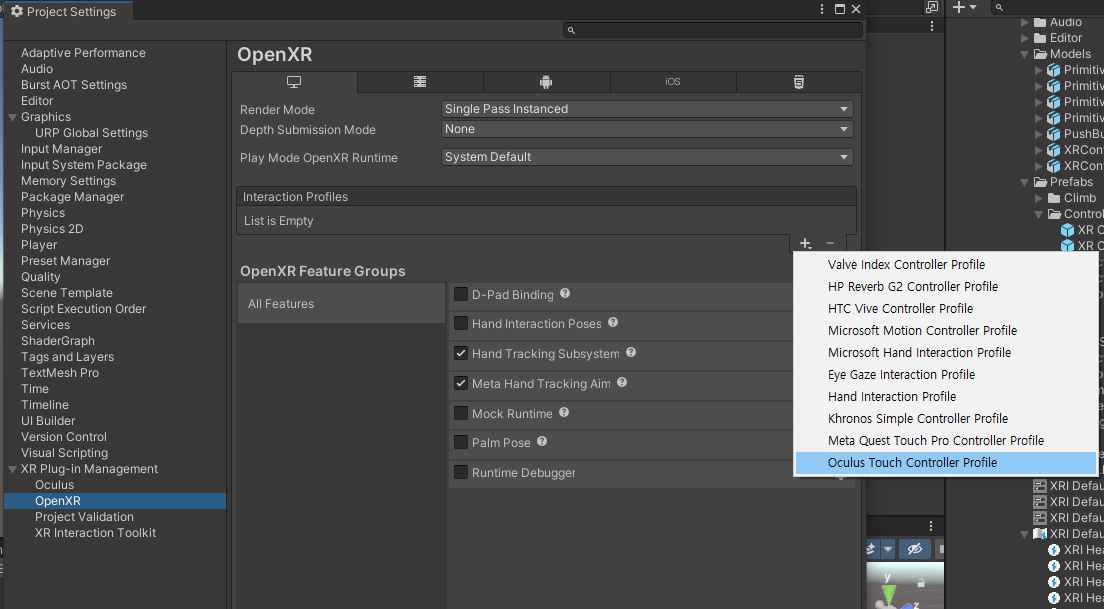The height and width of the screenshot is (609, 1104).
Task: Open Project Settings window kebab menu
Action: pos(822,9)
